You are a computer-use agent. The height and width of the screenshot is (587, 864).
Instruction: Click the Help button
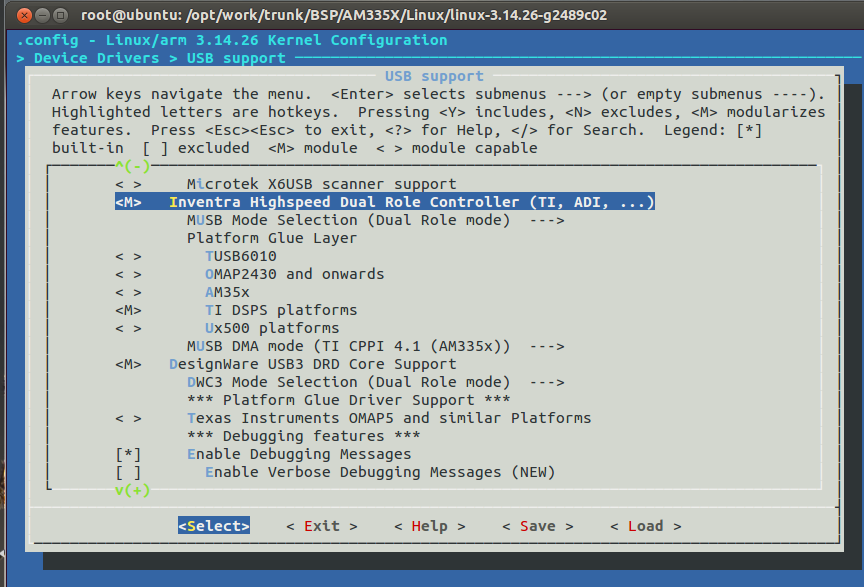[430, 526]
